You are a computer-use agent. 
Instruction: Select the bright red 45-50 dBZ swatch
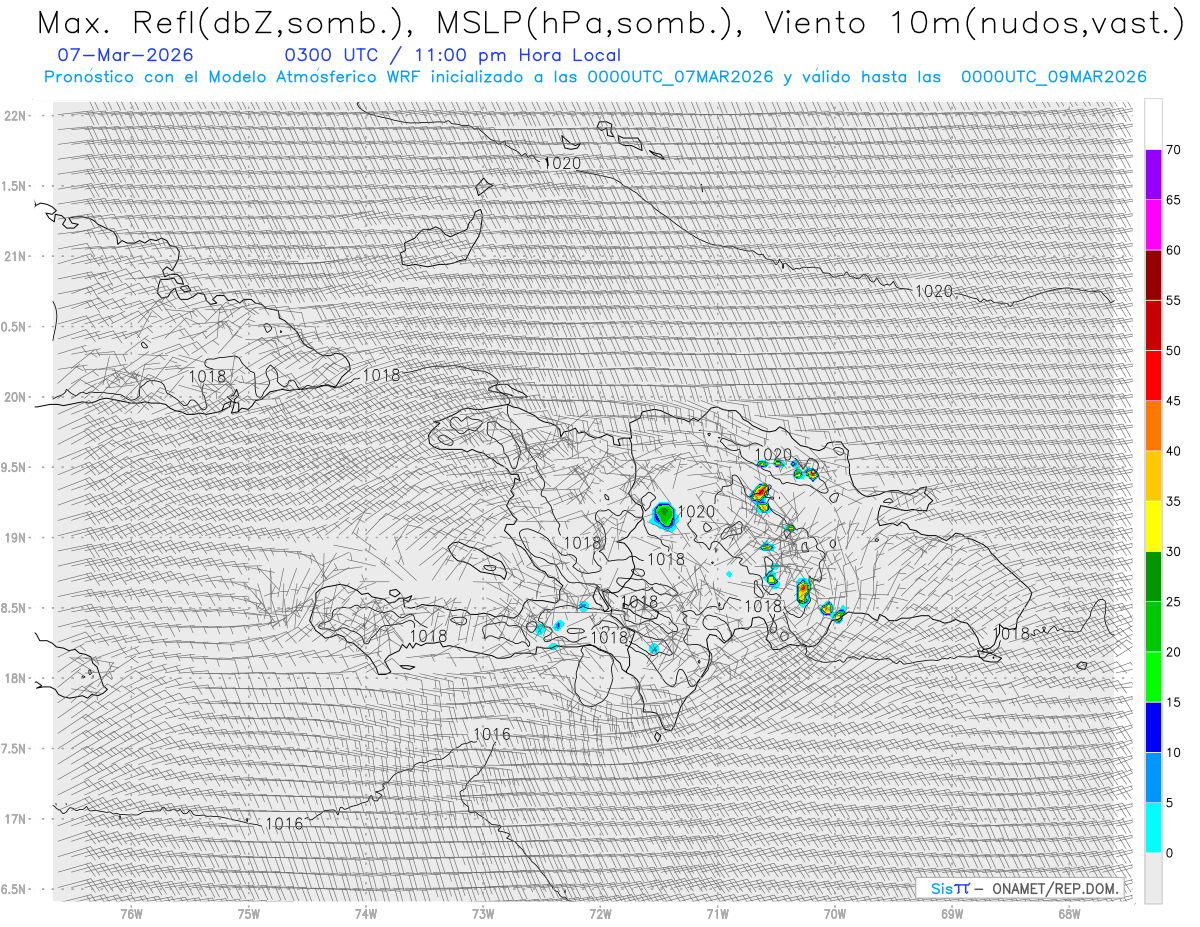[1153, 376]
